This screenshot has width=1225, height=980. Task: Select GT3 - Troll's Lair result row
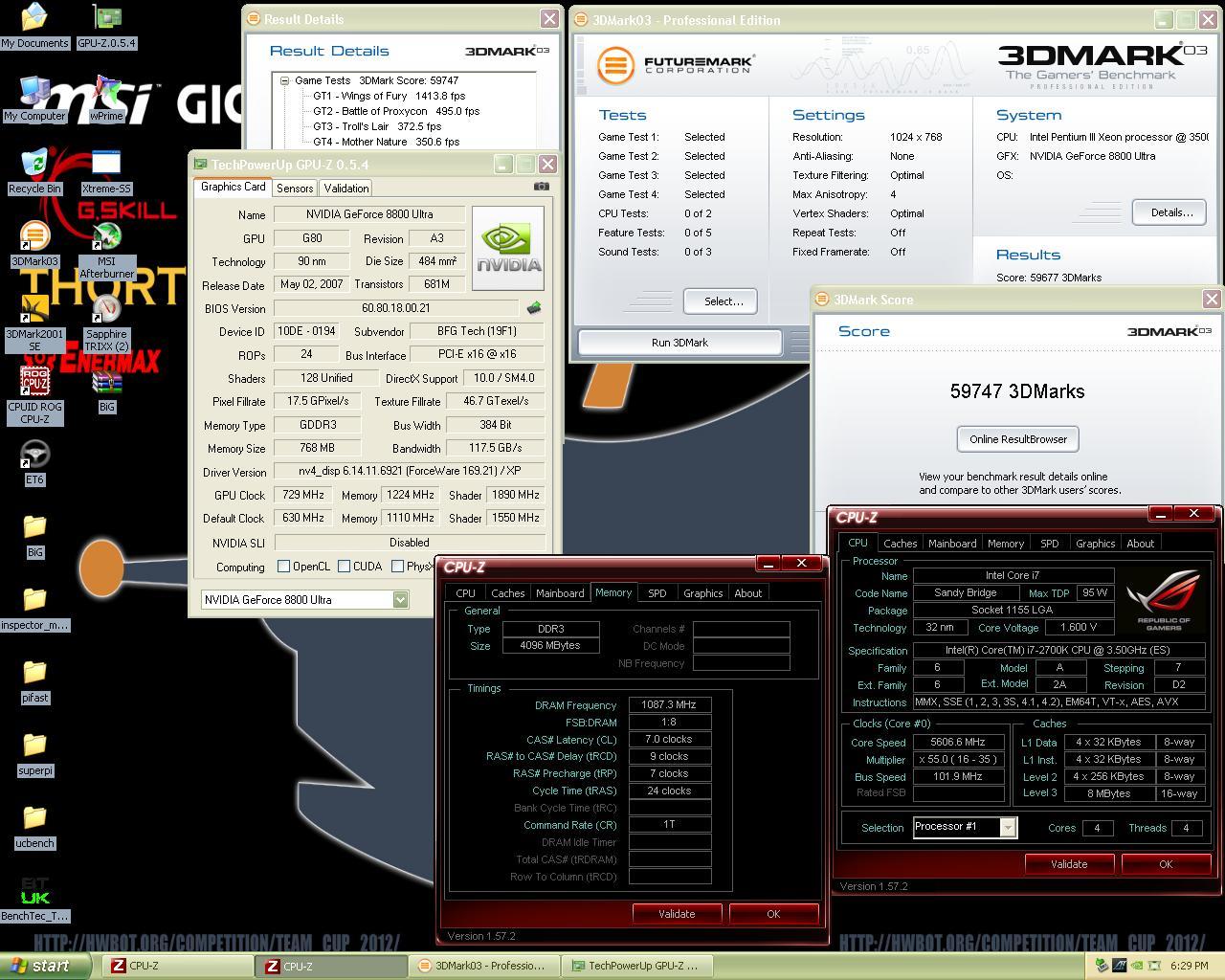[x=377, y=126]
